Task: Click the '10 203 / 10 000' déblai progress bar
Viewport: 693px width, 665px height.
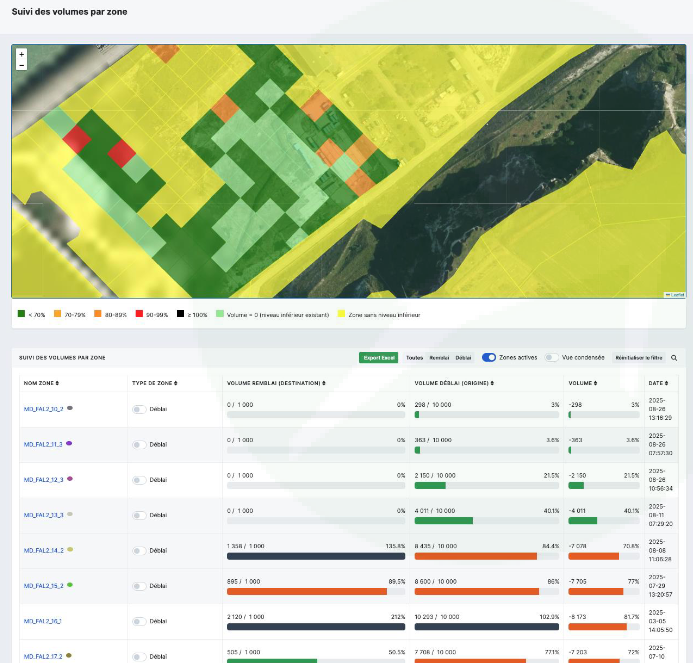Action: [x=487, y=627]
